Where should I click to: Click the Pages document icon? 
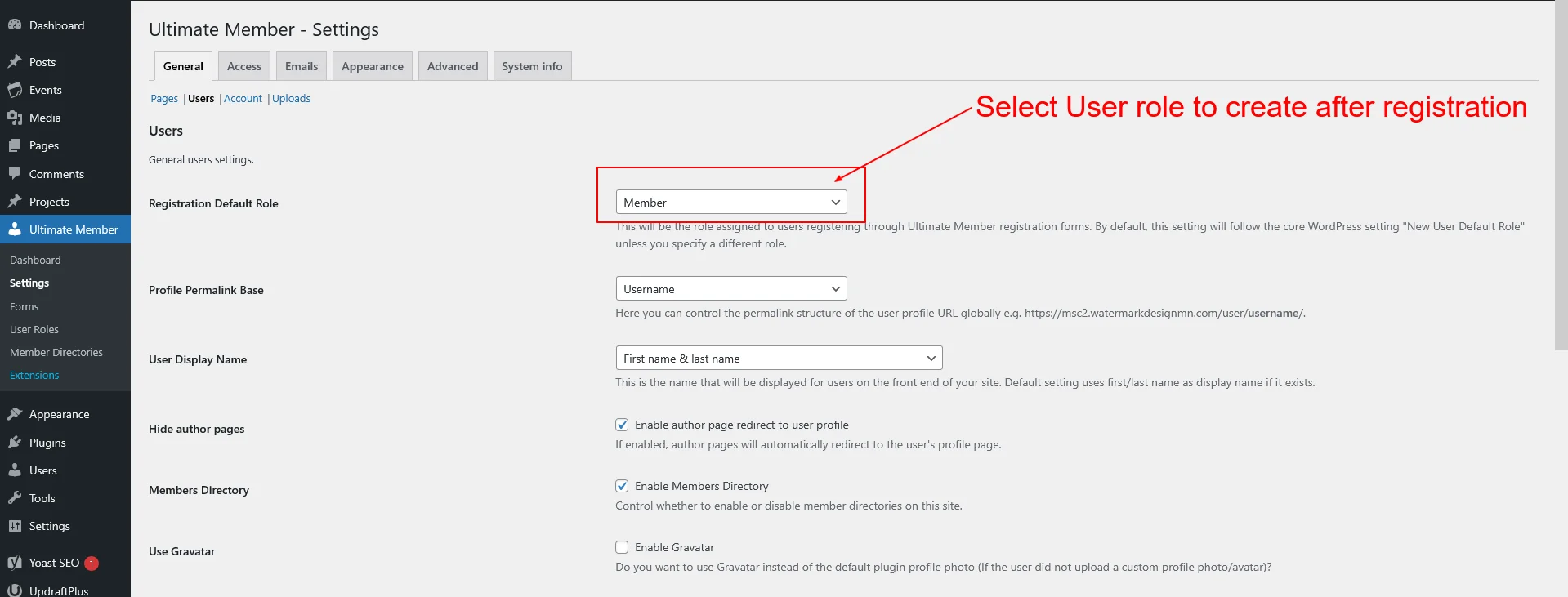pyautogui.click(x=15, y=145)
